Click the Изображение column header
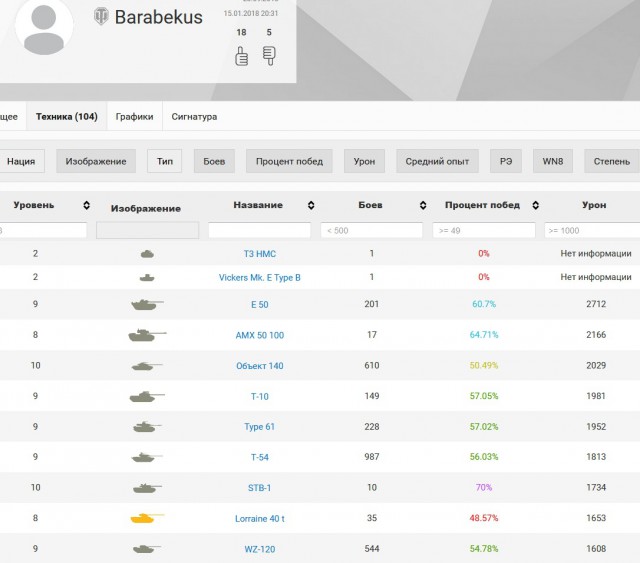This screenshot has width=640, height=563. coord(146,208)
